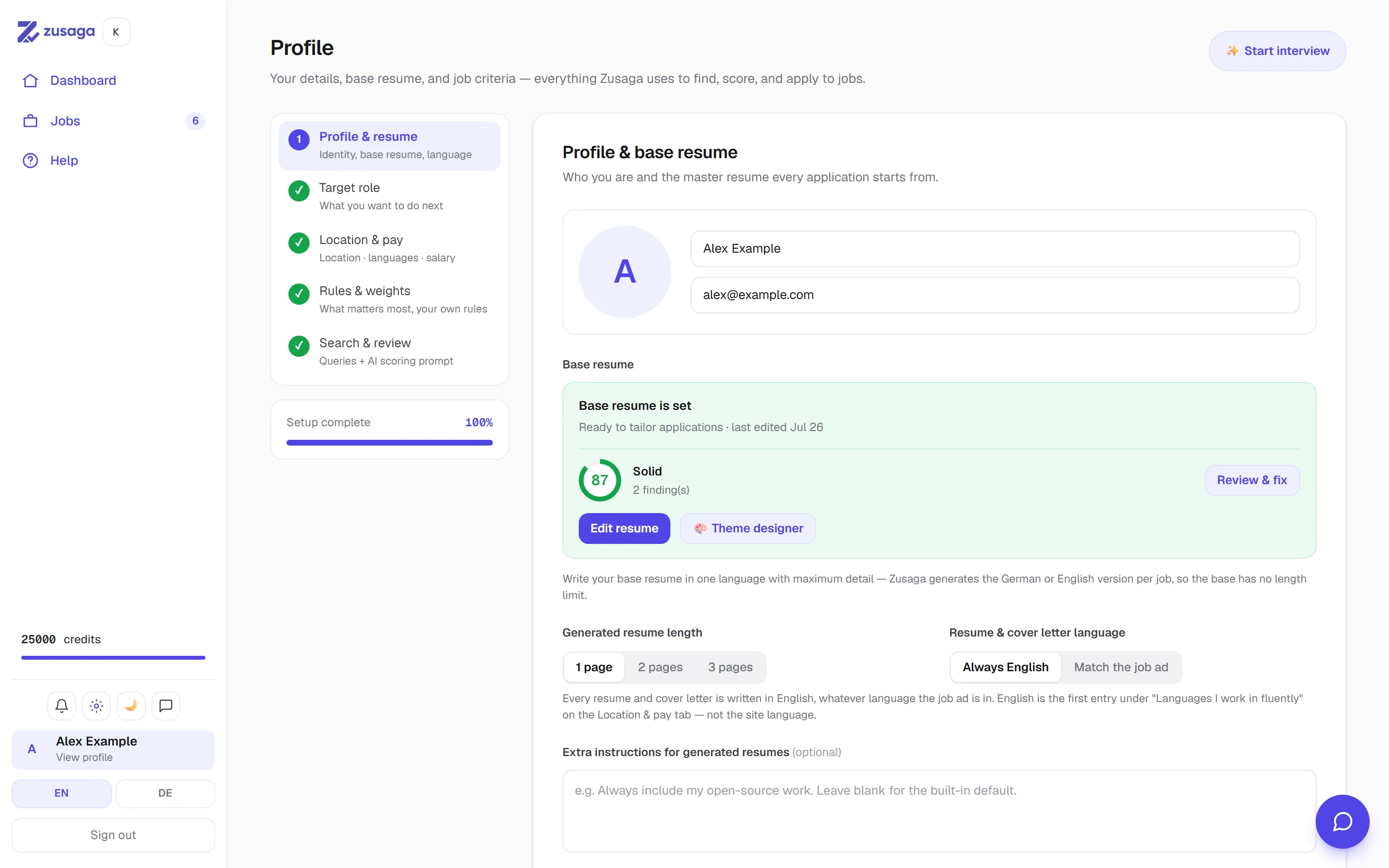Image resolution: width=1389 pixels, height=868 pixels.
Task: Choose Always English language option
Action: [x=1006, y=667]
